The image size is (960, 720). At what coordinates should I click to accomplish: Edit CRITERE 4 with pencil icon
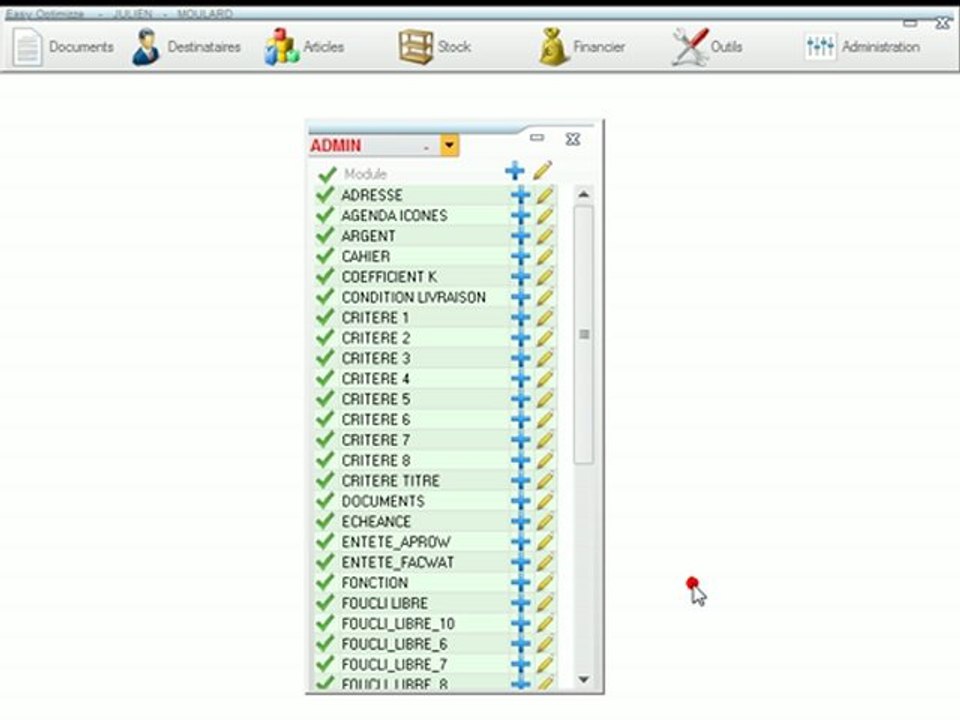click(544, 379)
